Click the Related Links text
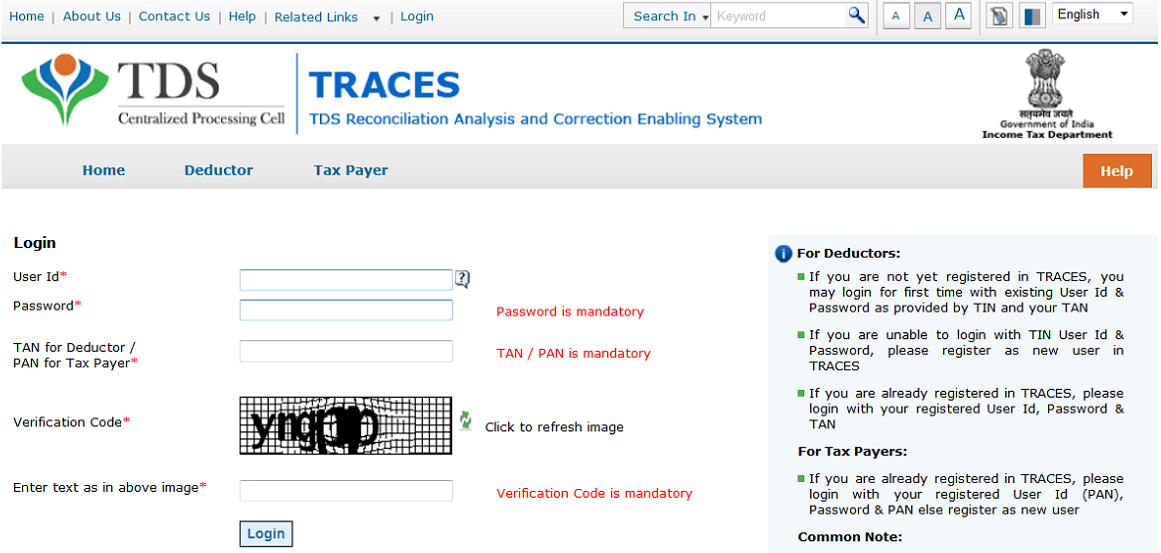 [x=316, y=17]
